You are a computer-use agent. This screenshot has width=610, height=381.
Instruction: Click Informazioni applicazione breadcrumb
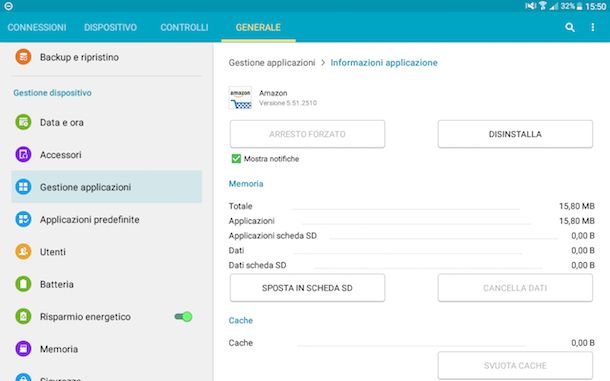(384, 63)
